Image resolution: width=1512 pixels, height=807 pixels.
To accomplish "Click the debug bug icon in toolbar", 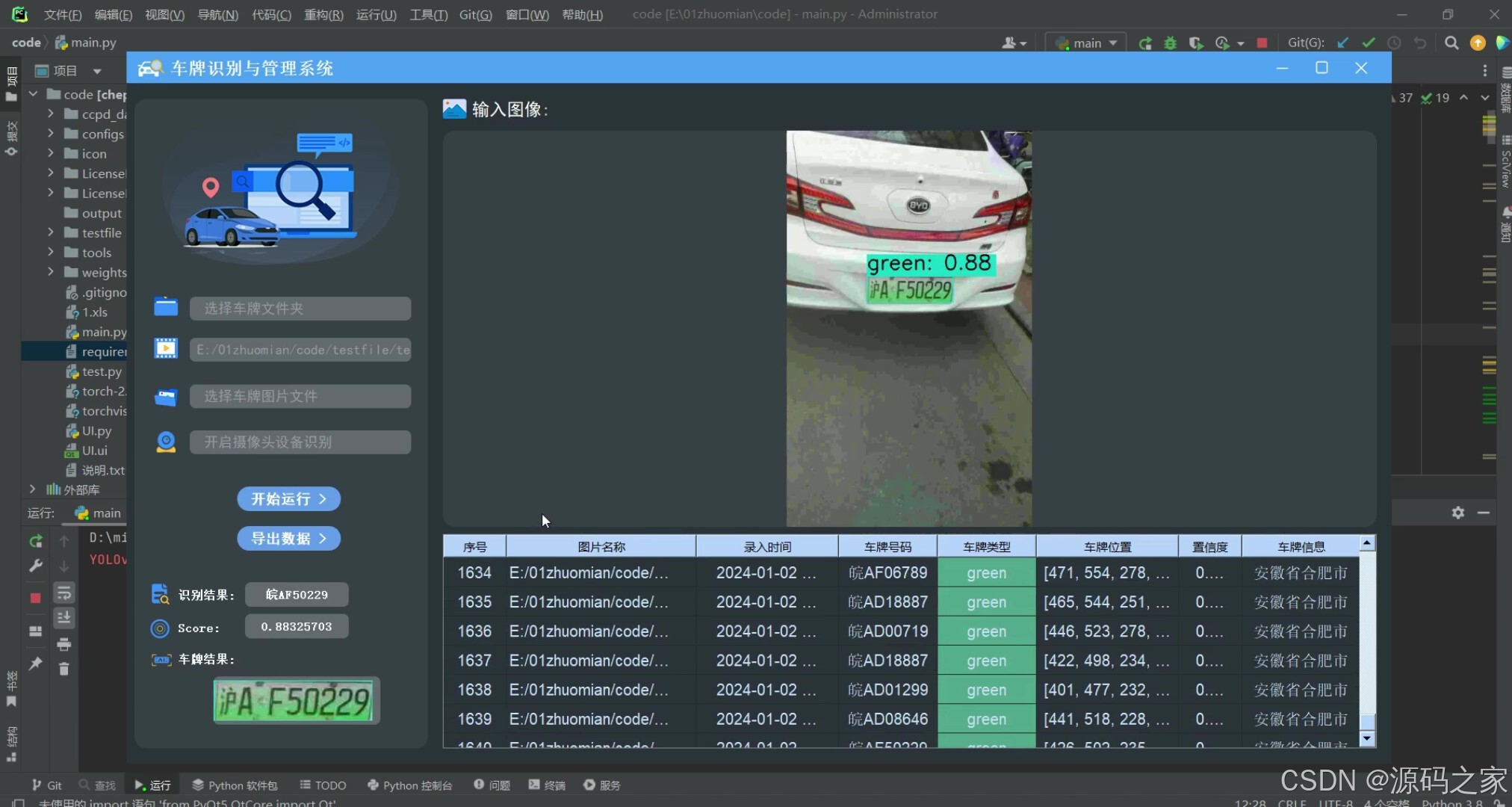I will [1171, 43].
